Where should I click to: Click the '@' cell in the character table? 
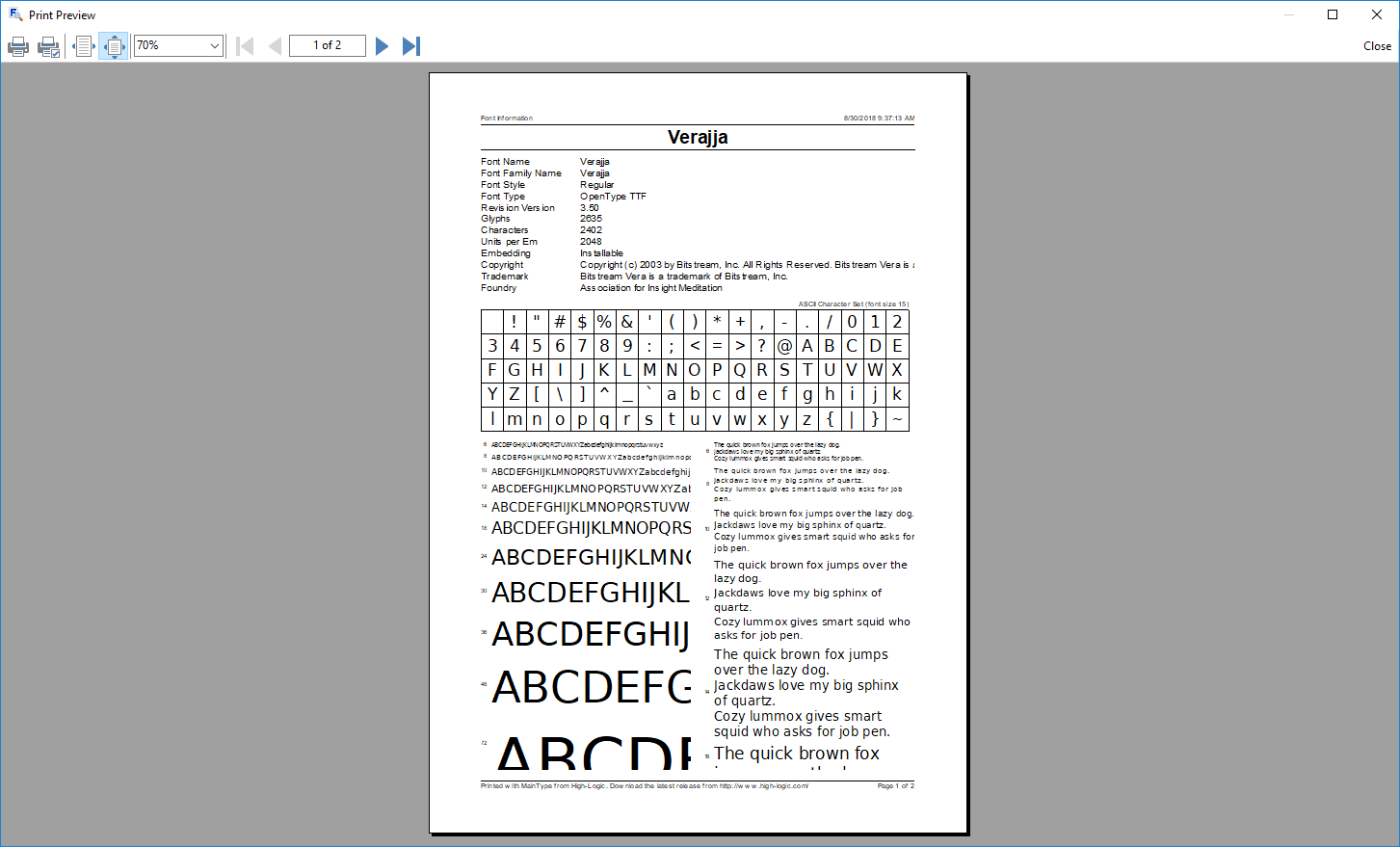pyautogui.click(x=784, y=346)
